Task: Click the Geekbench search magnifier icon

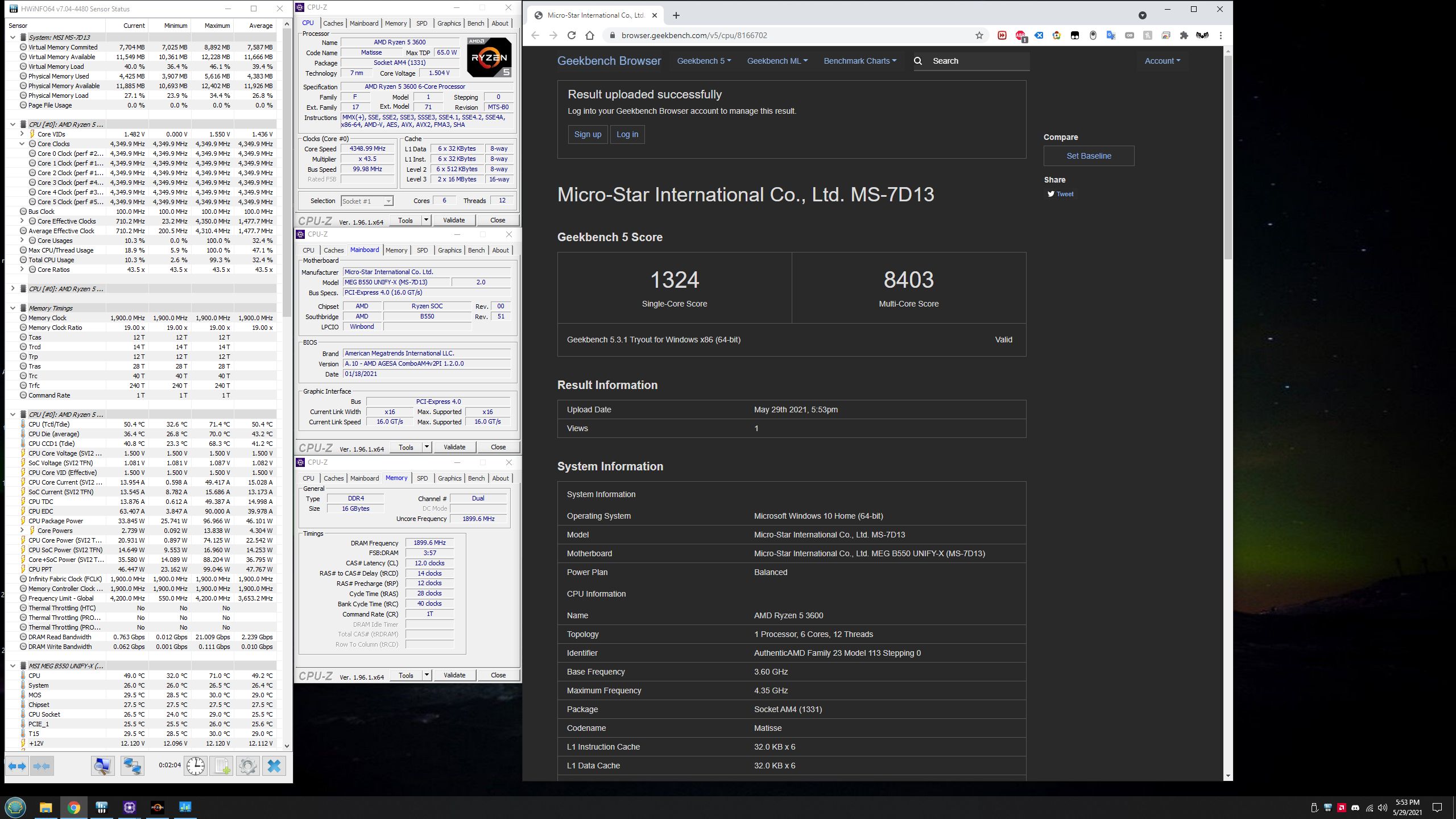Action: pyautogui.click(x=917, y=61)
